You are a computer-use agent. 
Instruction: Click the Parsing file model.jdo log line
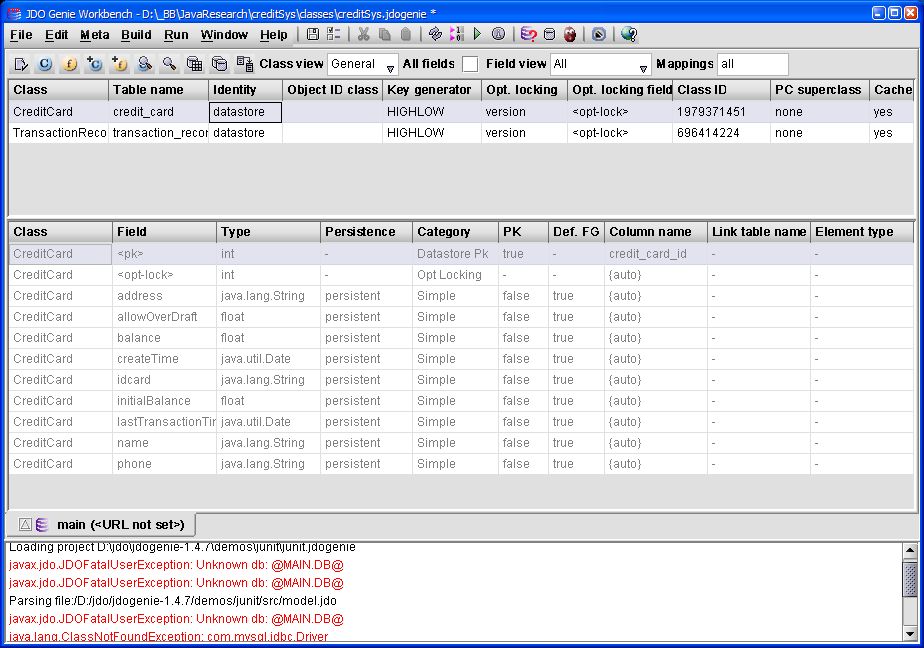[173, 601]
